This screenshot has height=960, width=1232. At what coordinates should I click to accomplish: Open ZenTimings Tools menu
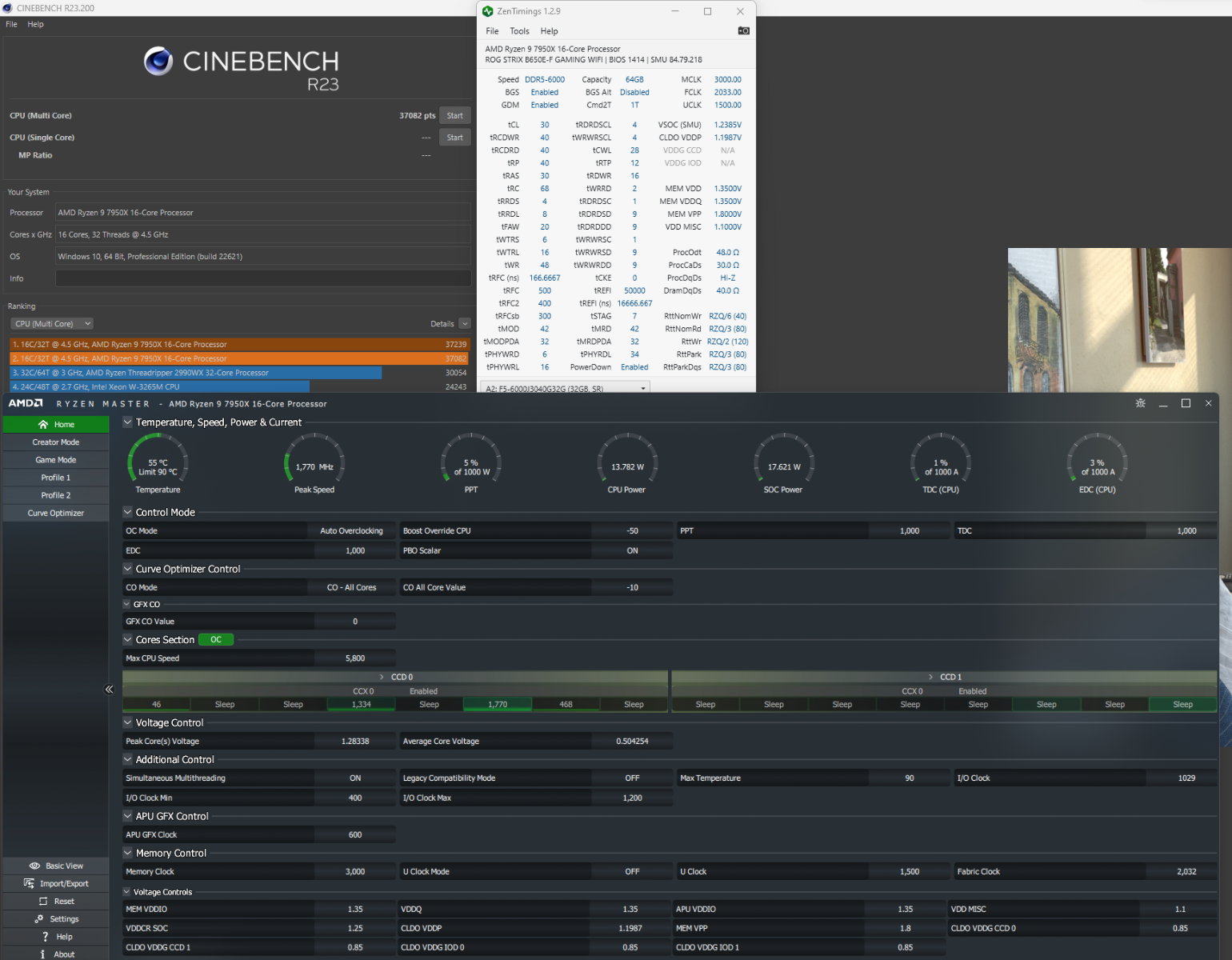tap(519, 31)
